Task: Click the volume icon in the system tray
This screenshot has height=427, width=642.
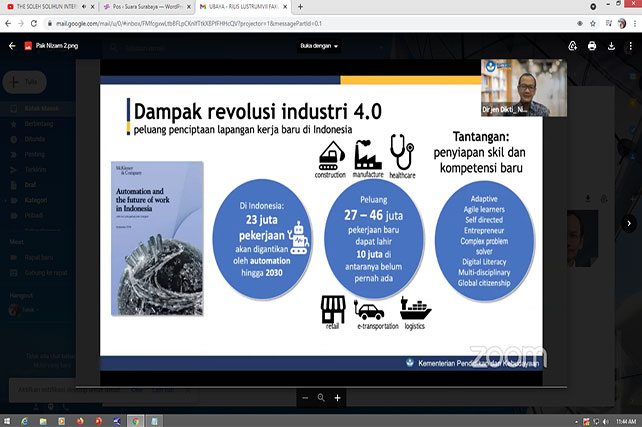Action: click(x=606, y=421)
